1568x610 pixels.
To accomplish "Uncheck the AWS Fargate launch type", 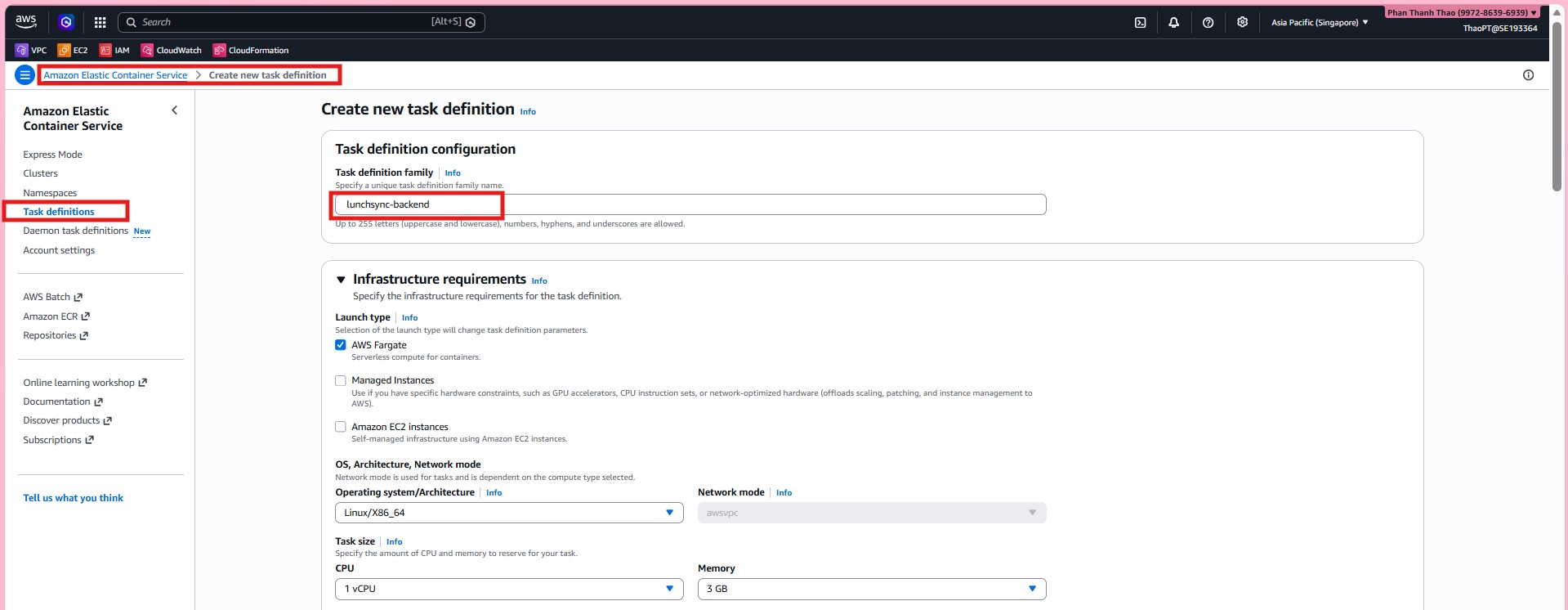I will pyautogui.click(x=341, y=345).
